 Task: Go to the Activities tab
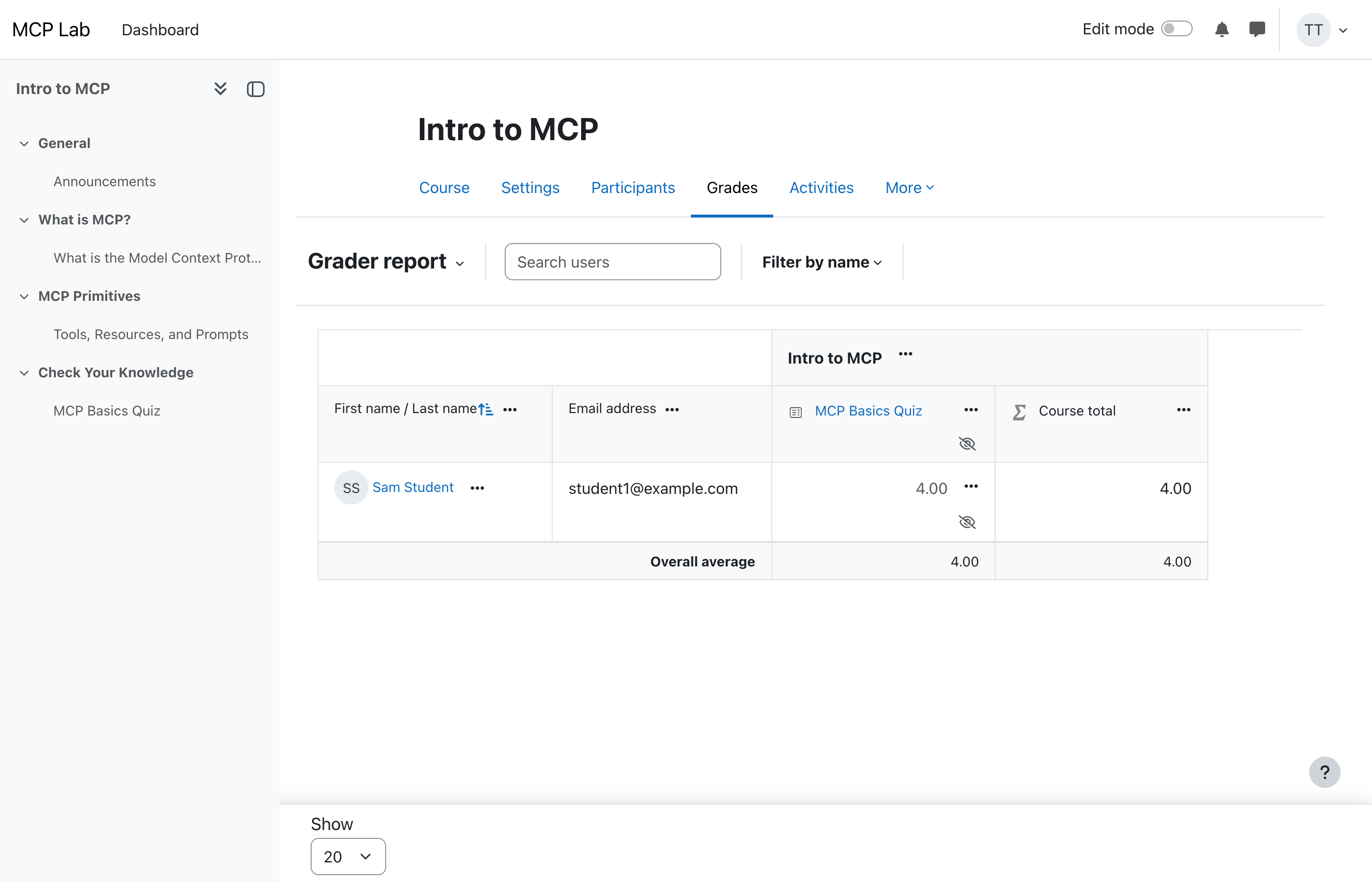821,188
